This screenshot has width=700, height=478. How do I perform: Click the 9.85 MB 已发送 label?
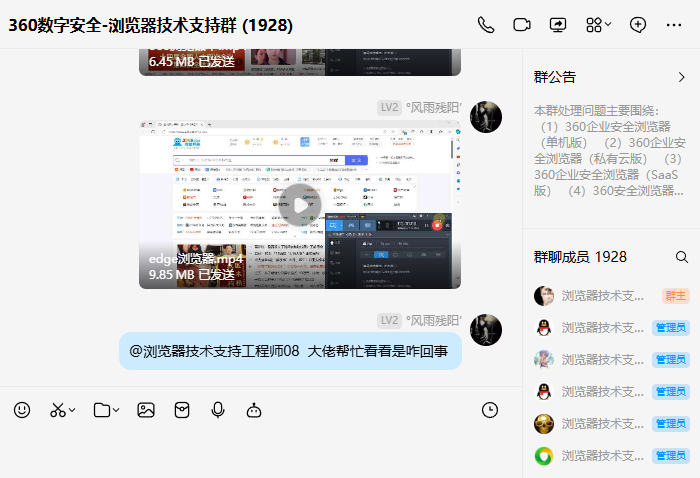pyautogui.click(x=192, y=274)
